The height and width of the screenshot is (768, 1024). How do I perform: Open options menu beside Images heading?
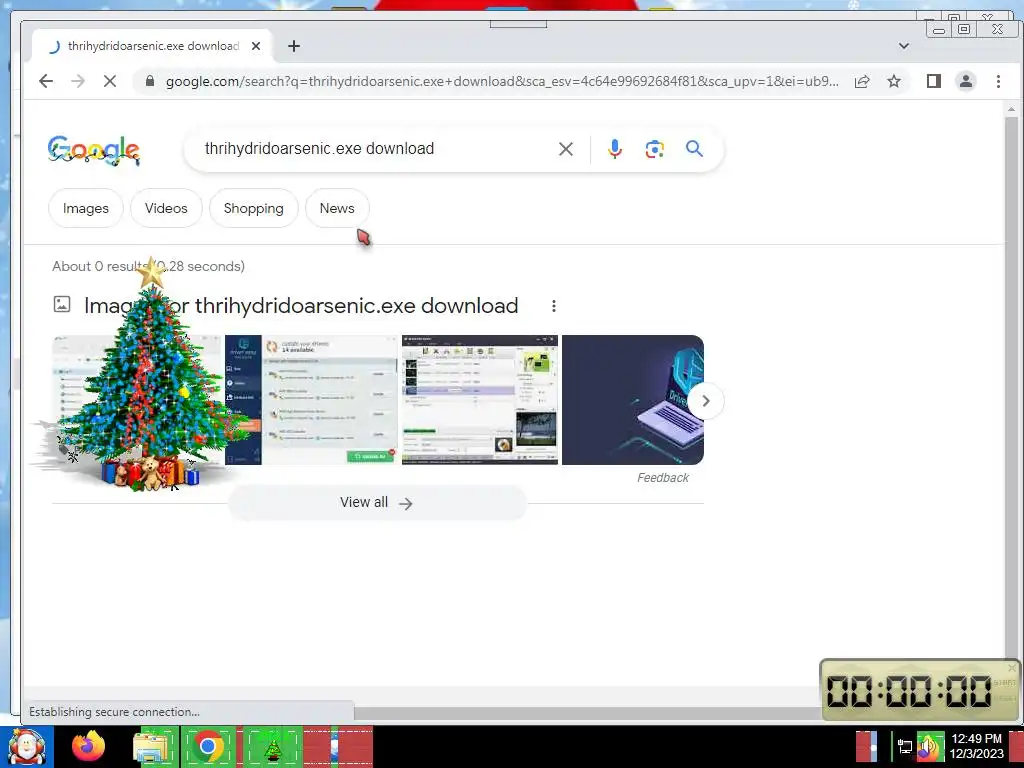pyautogui.click(x=554, y=306)
